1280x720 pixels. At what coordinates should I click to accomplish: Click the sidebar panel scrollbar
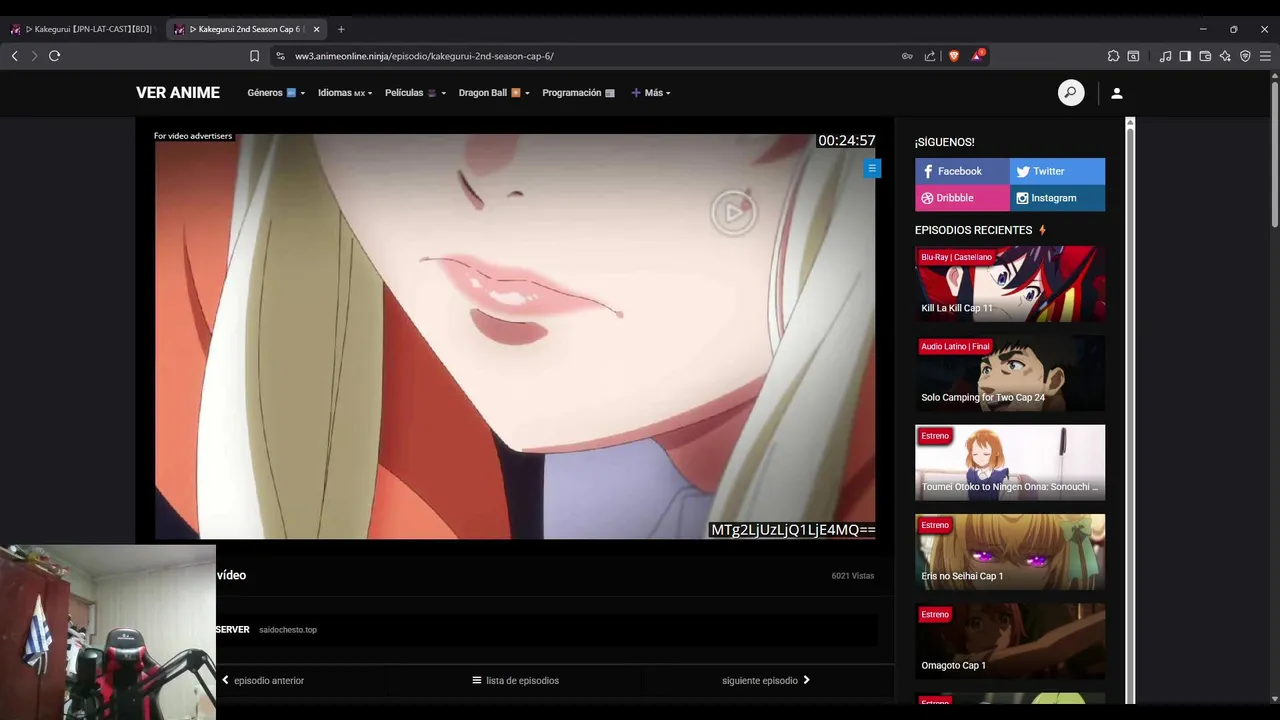click(1130, 410)
